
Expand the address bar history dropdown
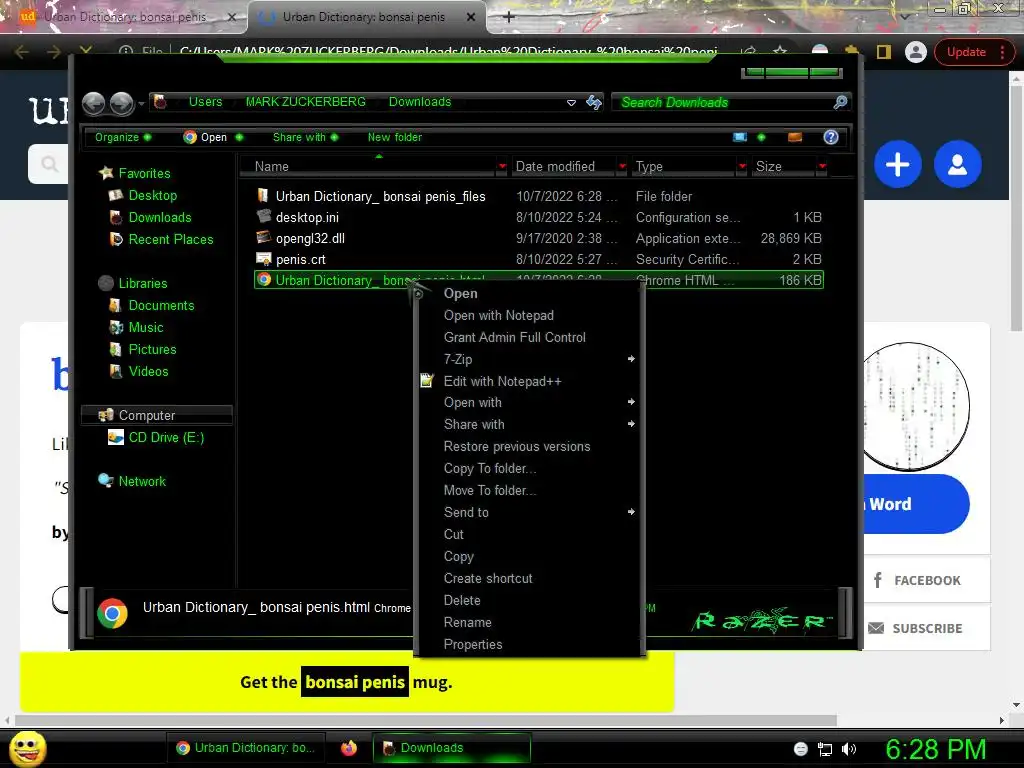click(x=571, y=103)
